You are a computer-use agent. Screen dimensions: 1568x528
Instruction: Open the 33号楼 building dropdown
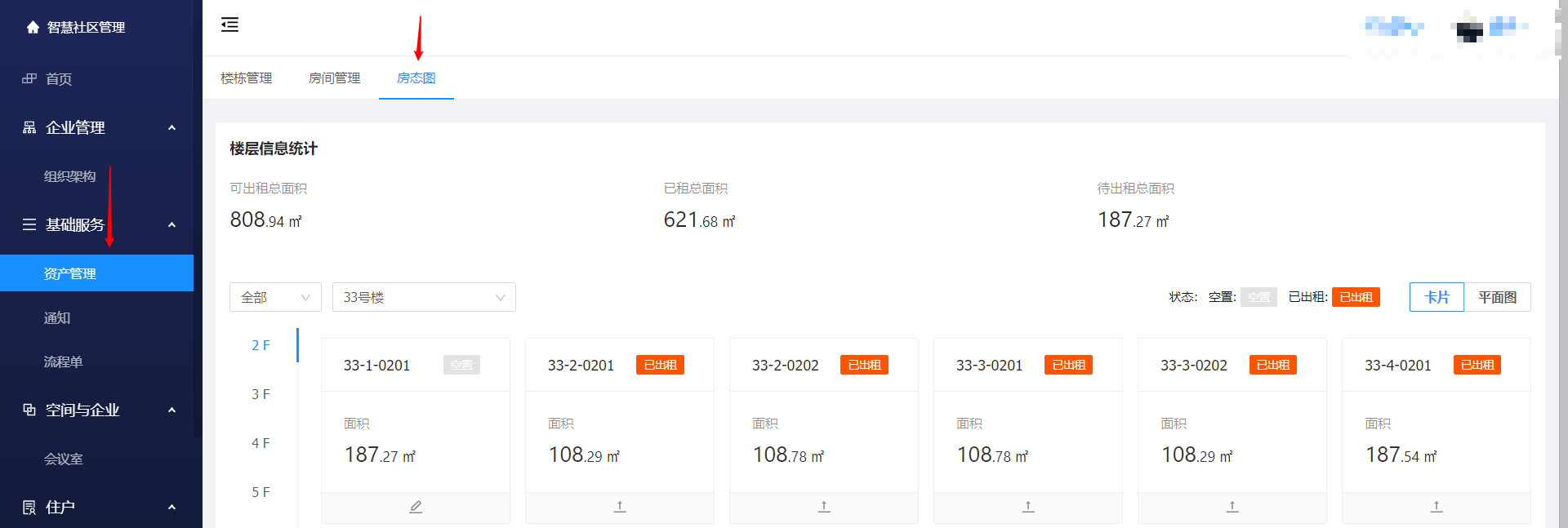(x=424, y=297)
